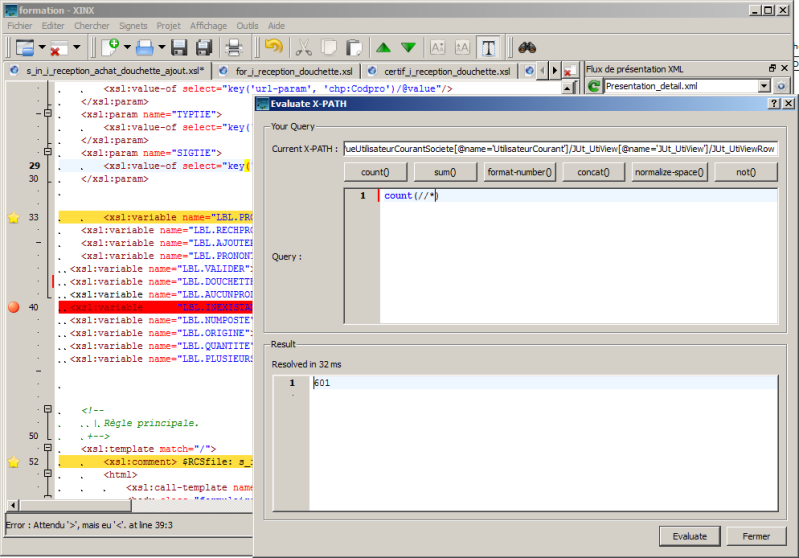This screenshot has height=558, width=799.
Task: Collapse the fold box at xsl:param TYPTIE
Action: [47, 113]
